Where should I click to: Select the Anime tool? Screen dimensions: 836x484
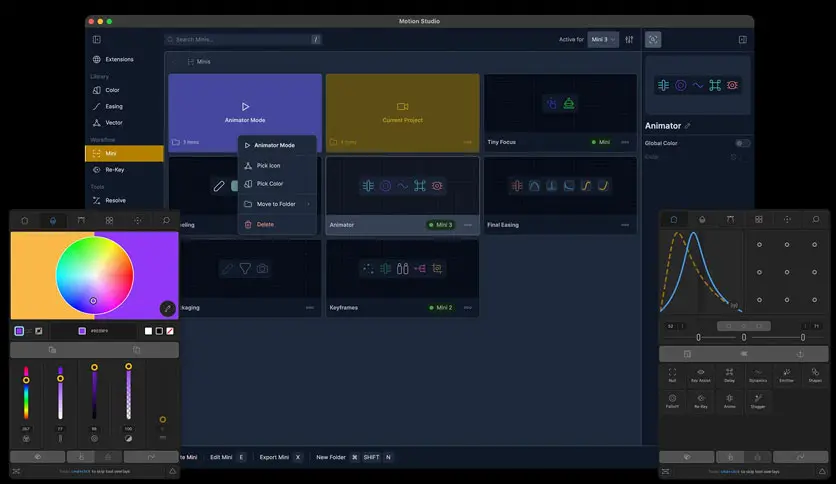click(729, 401)
